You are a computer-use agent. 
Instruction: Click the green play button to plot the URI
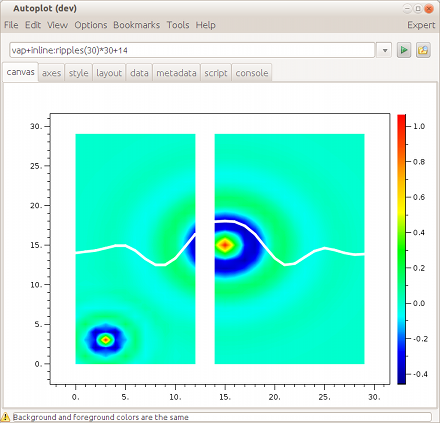pos(404,50)
